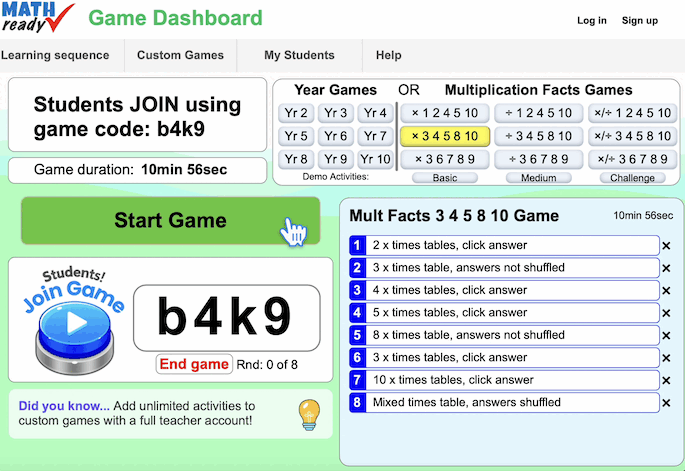Click the Math Ready logo
Viewport: 685px width, 471px height.
coord(37,18)
